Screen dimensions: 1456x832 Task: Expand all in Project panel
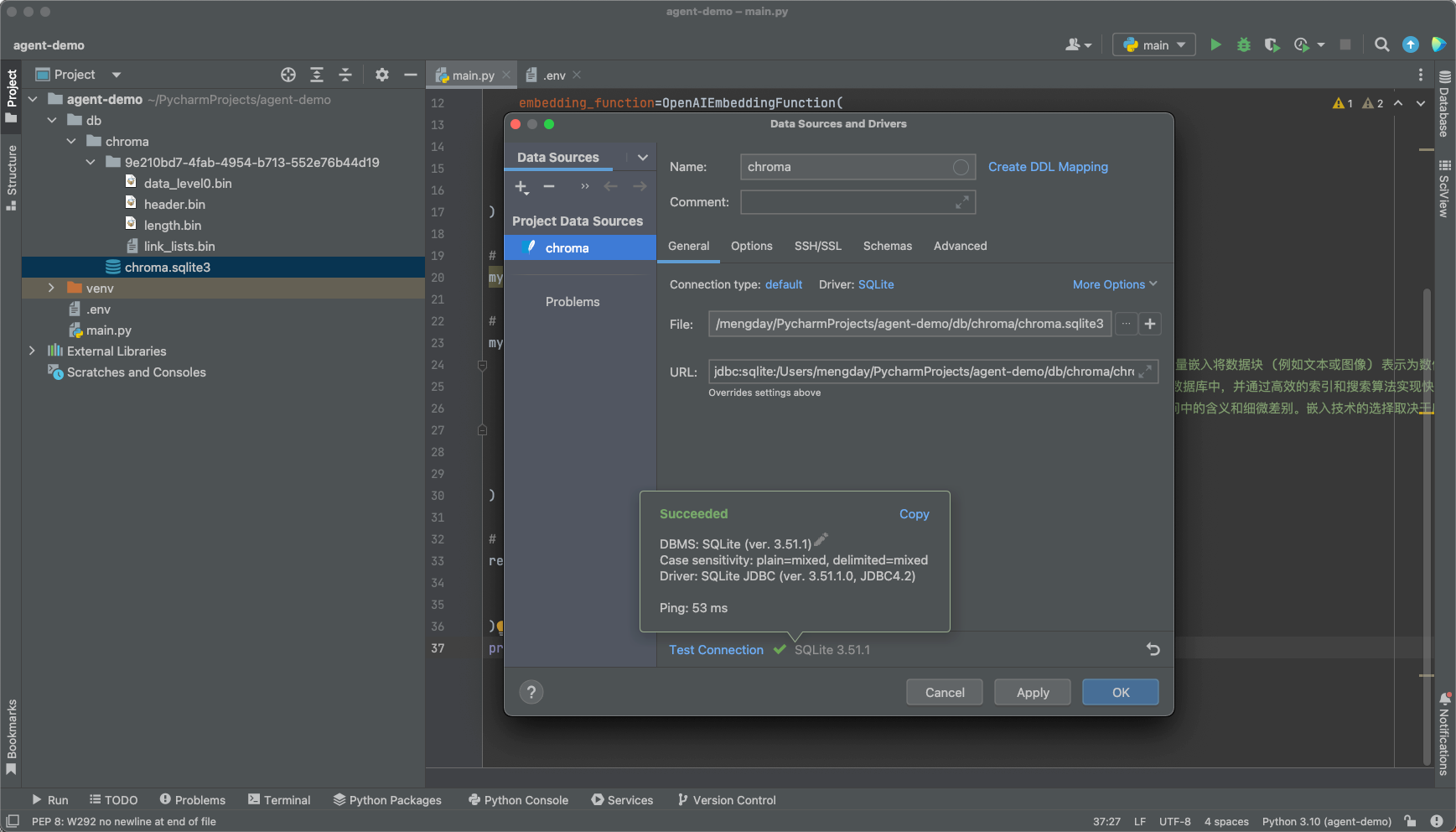pos(317,75)
